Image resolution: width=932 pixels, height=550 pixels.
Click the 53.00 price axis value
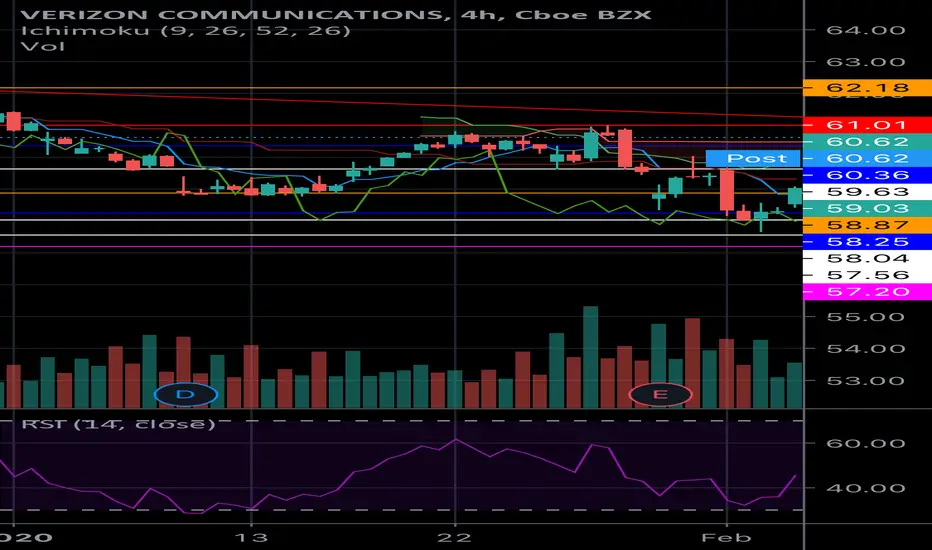pos(866,381)
